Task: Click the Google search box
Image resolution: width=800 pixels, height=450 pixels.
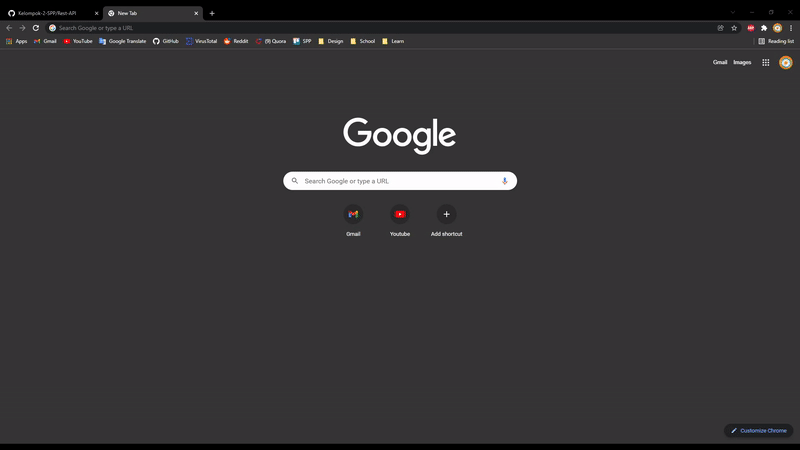Action: point(400,181)
